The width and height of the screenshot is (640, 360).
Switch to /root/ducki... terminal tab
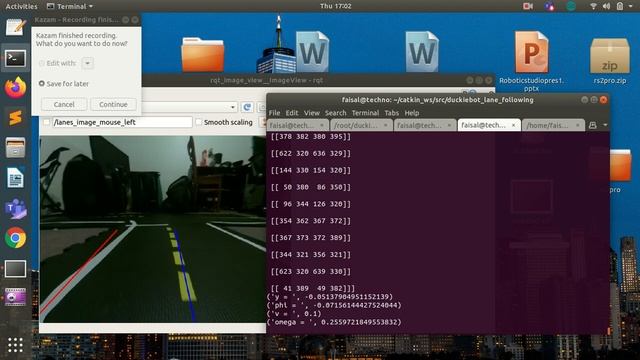tap(361, 125)
